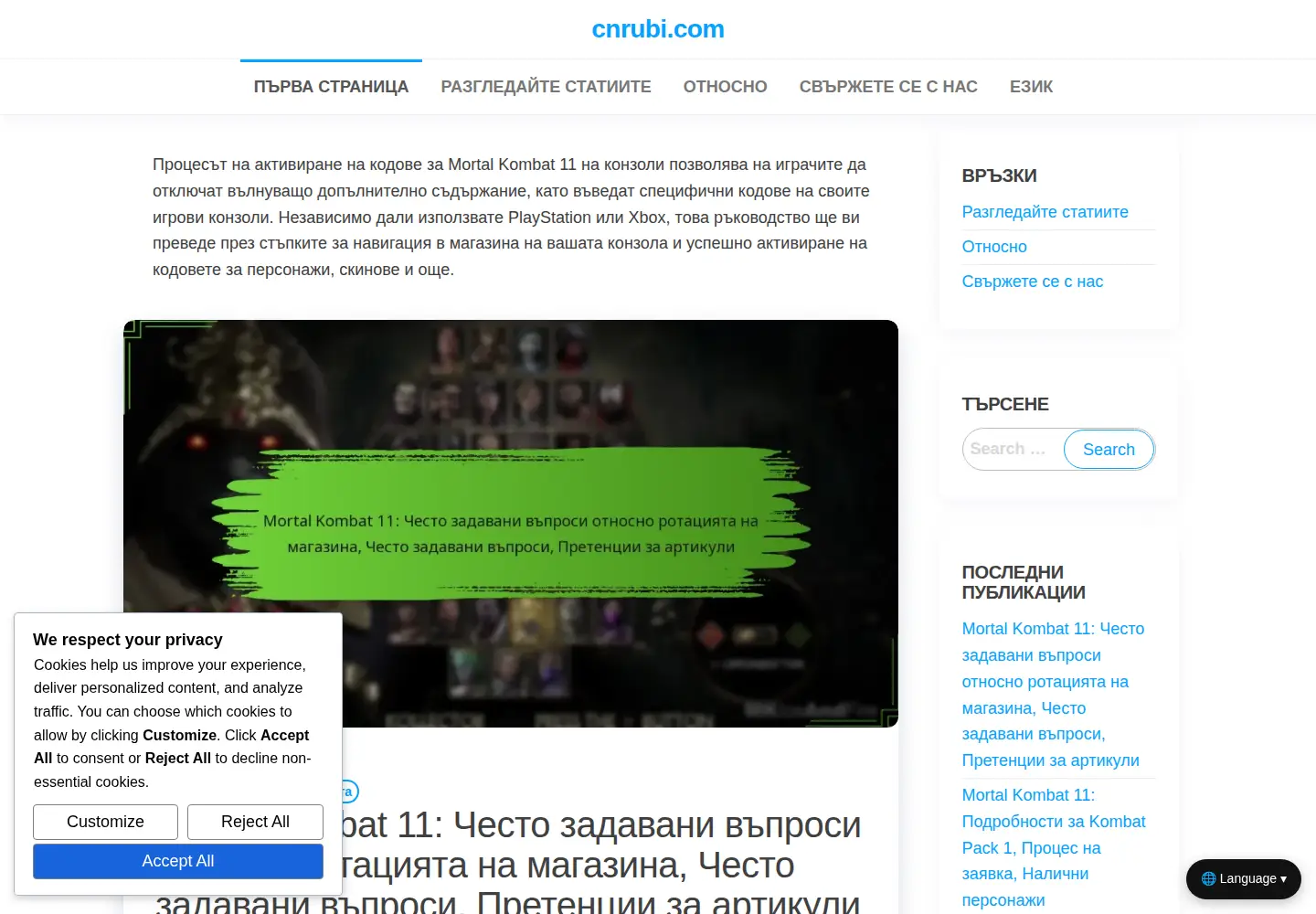Click the ВРЪЗКИ sidebar heading
The width and height of the screenshot is (1316, 914).
(x=999, y=175)
